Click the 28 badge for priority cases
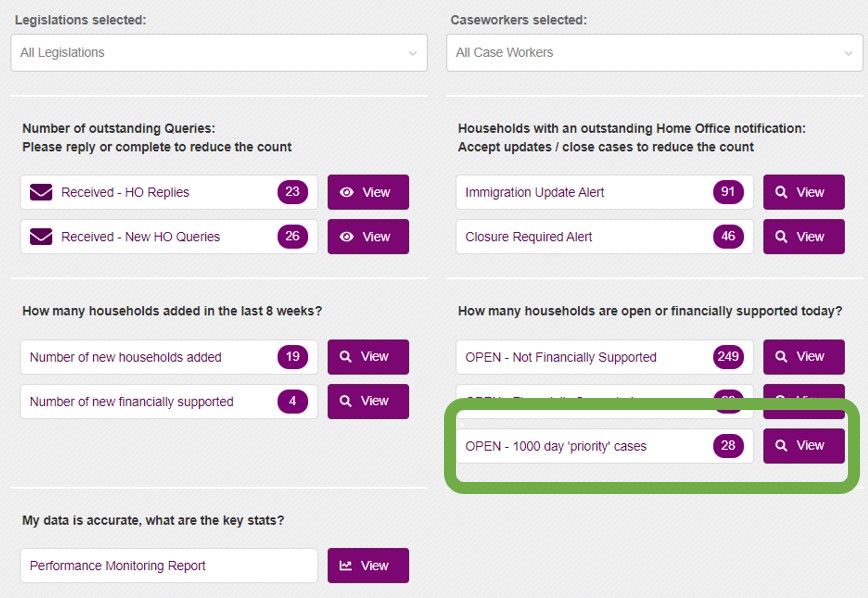 click(x=728, y=446)
